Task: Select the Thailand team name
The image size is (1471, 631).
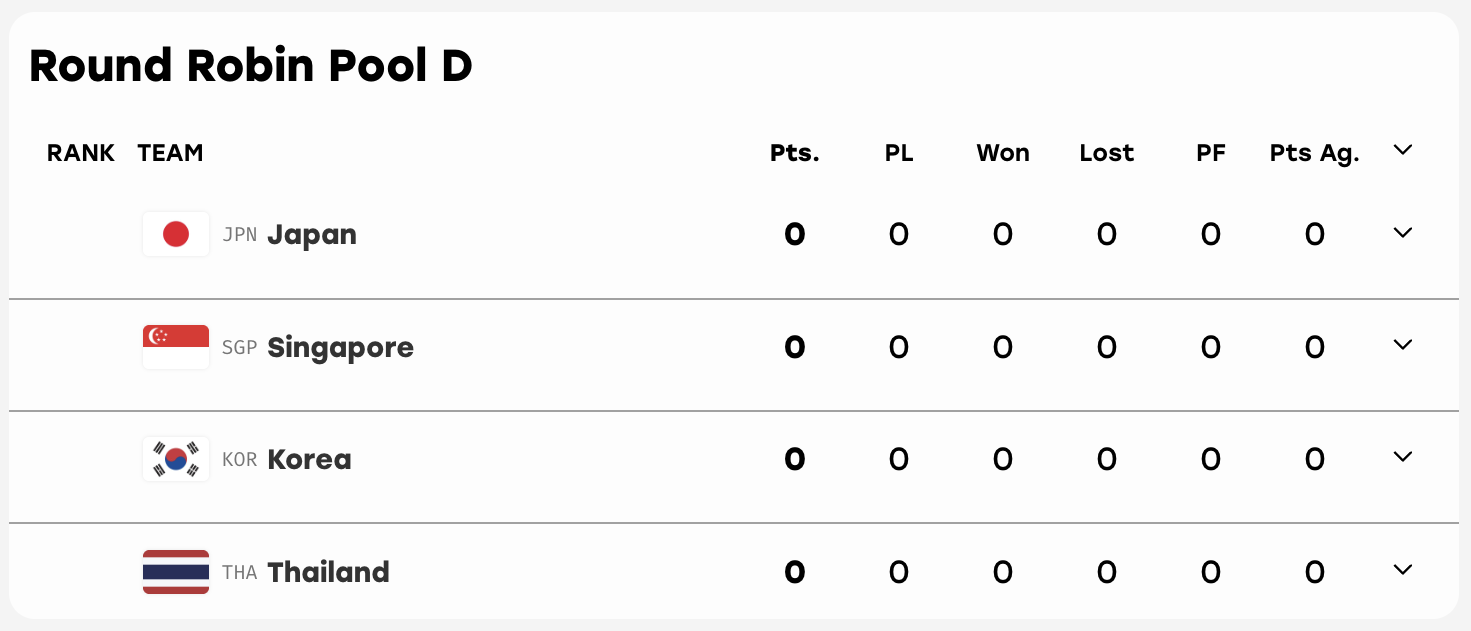Action: [x=329, y=572]
